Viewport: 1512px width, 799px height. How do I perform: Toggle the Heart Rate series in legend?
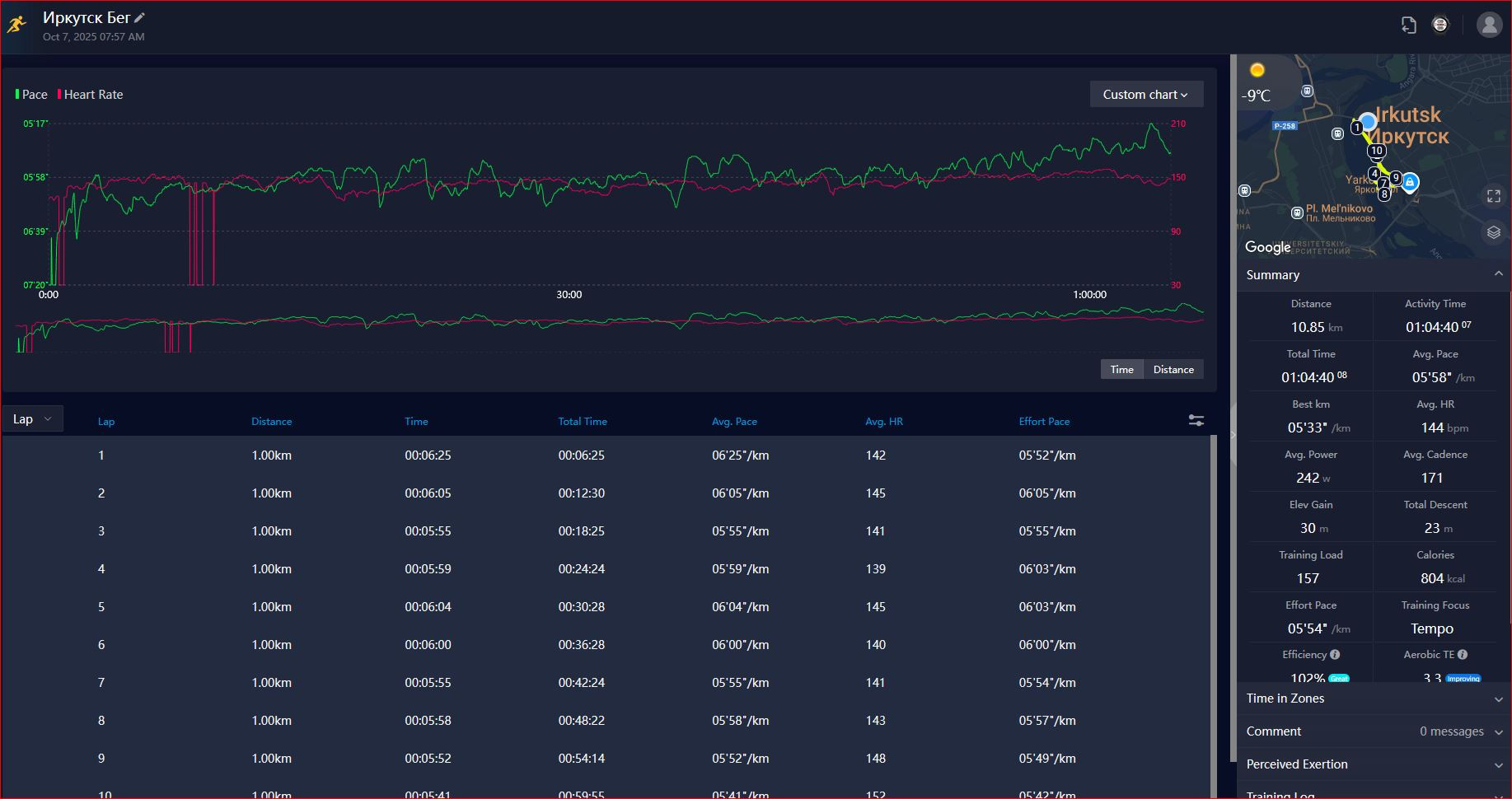91,95
